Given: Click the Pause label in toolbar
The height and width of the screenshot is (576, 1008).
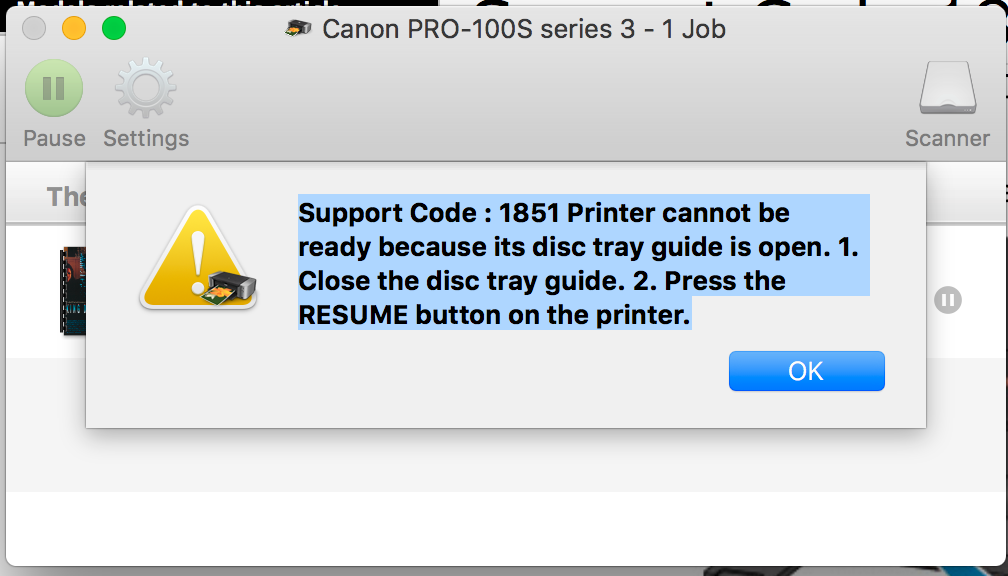Looking at the screenshot, I should click(54, 138).
